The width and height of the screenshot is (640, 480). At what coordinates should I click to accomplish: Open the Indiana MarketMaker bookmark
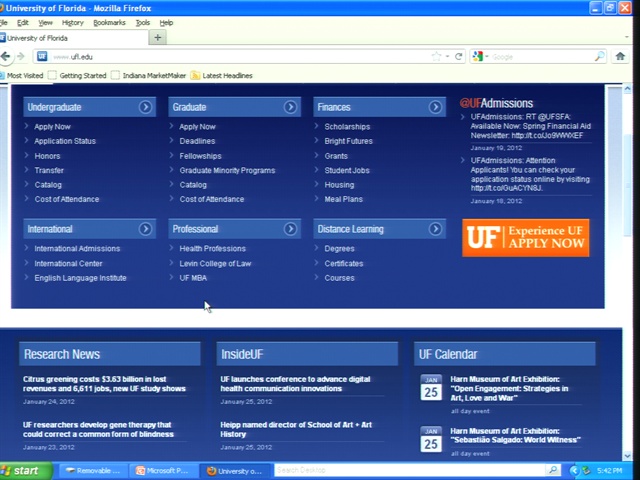tap(149, 76)
